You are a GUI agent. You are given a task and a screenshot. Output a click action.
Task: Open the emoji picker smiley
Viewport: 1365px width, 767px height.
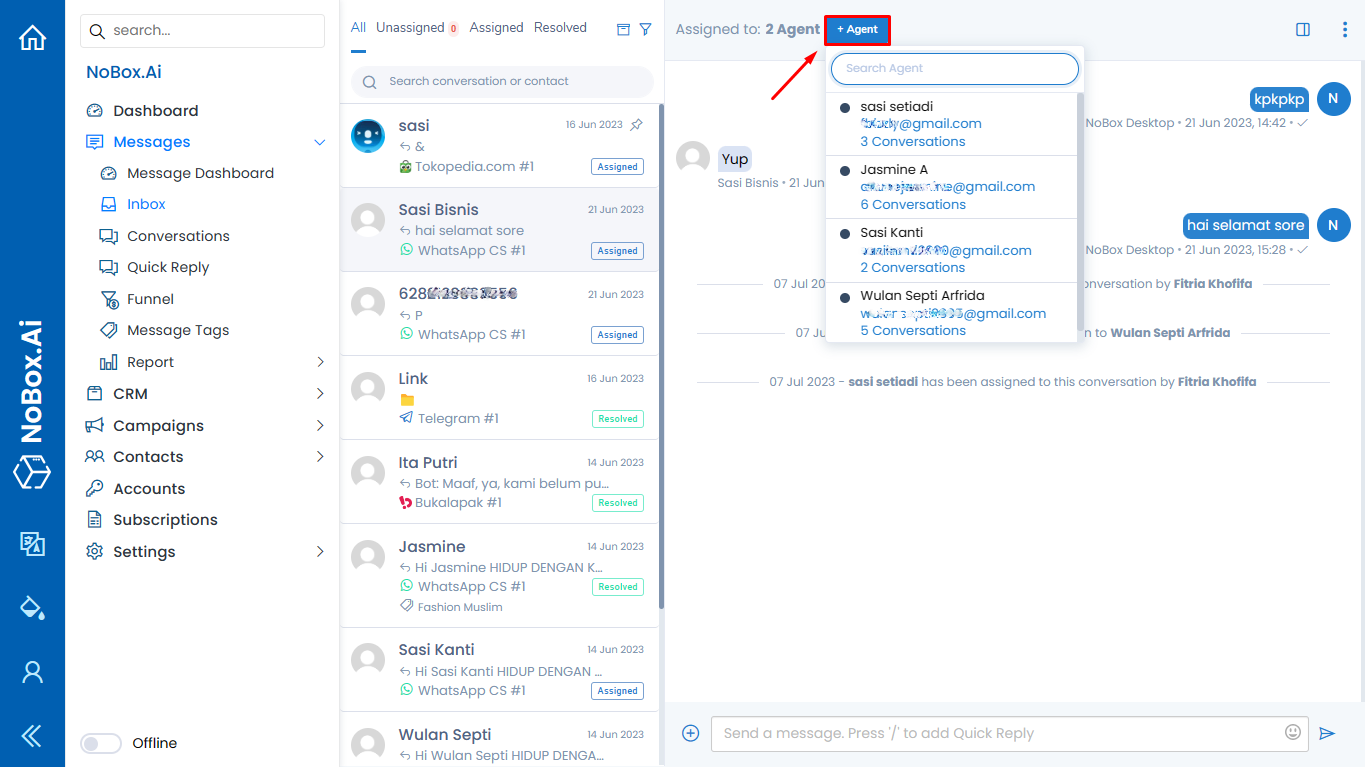tap(1293, 732)
